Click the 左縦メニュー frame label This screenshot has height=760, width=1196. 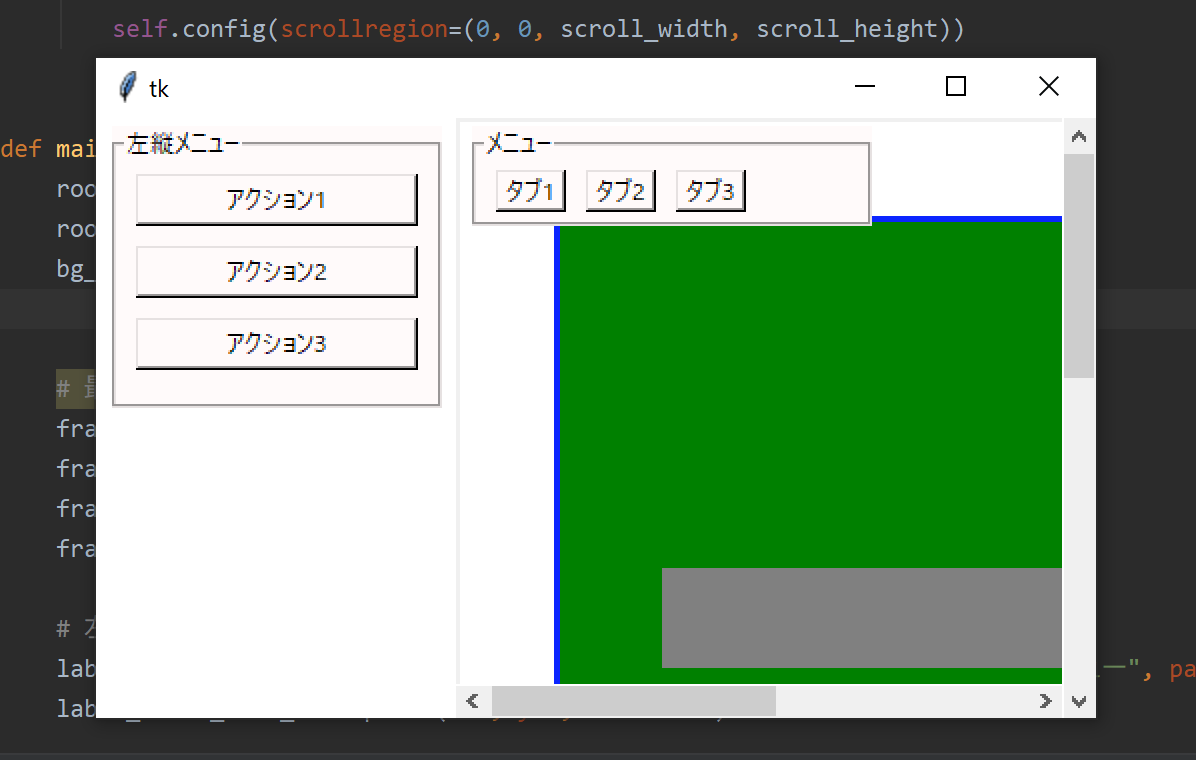pyautogui.click(x=183, y=143)
